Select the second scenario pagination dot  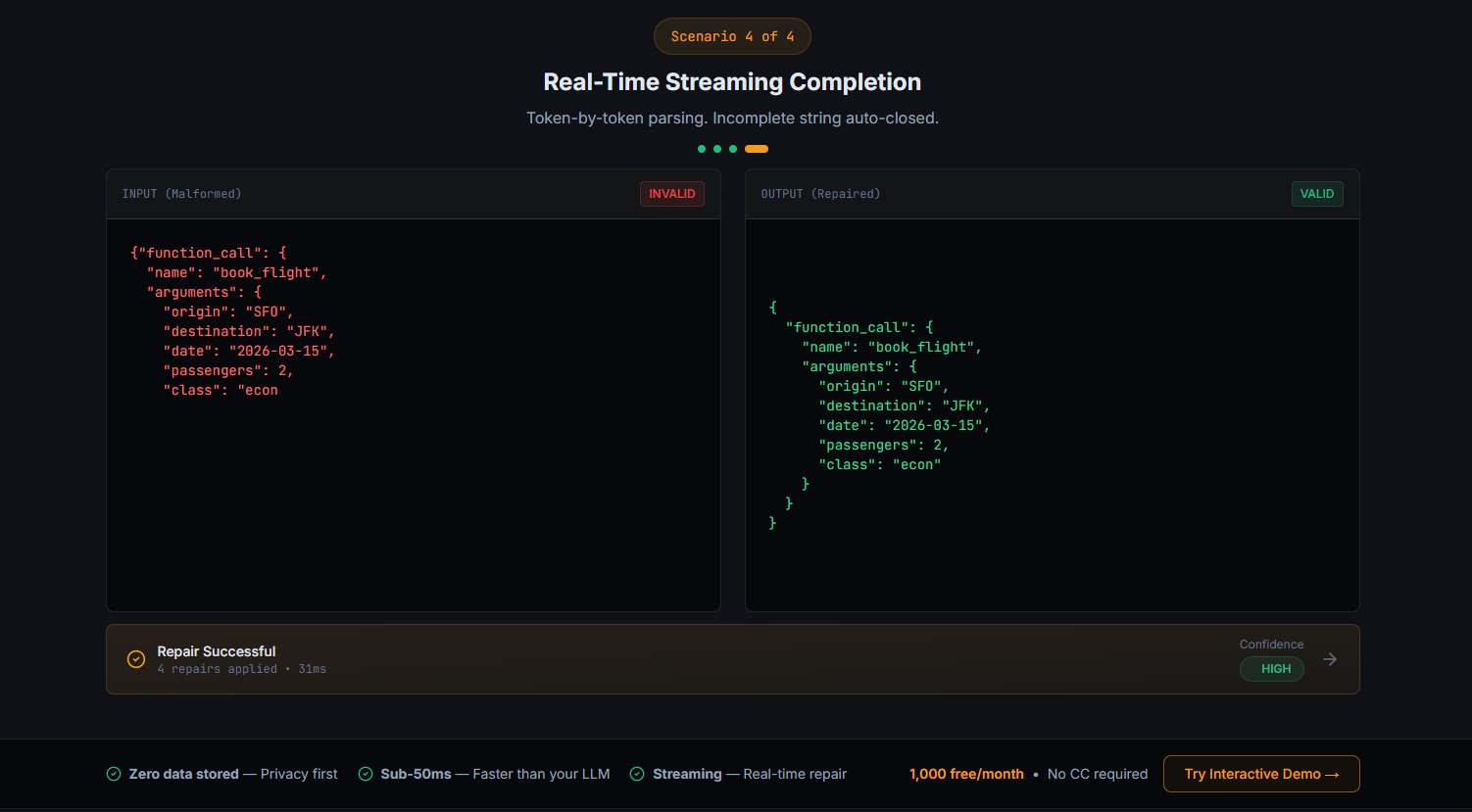click(x=717, y=149)
